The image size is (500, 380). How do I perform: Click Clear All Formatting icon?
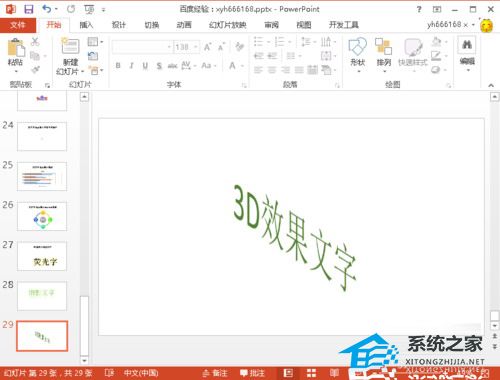click(239, 47)
